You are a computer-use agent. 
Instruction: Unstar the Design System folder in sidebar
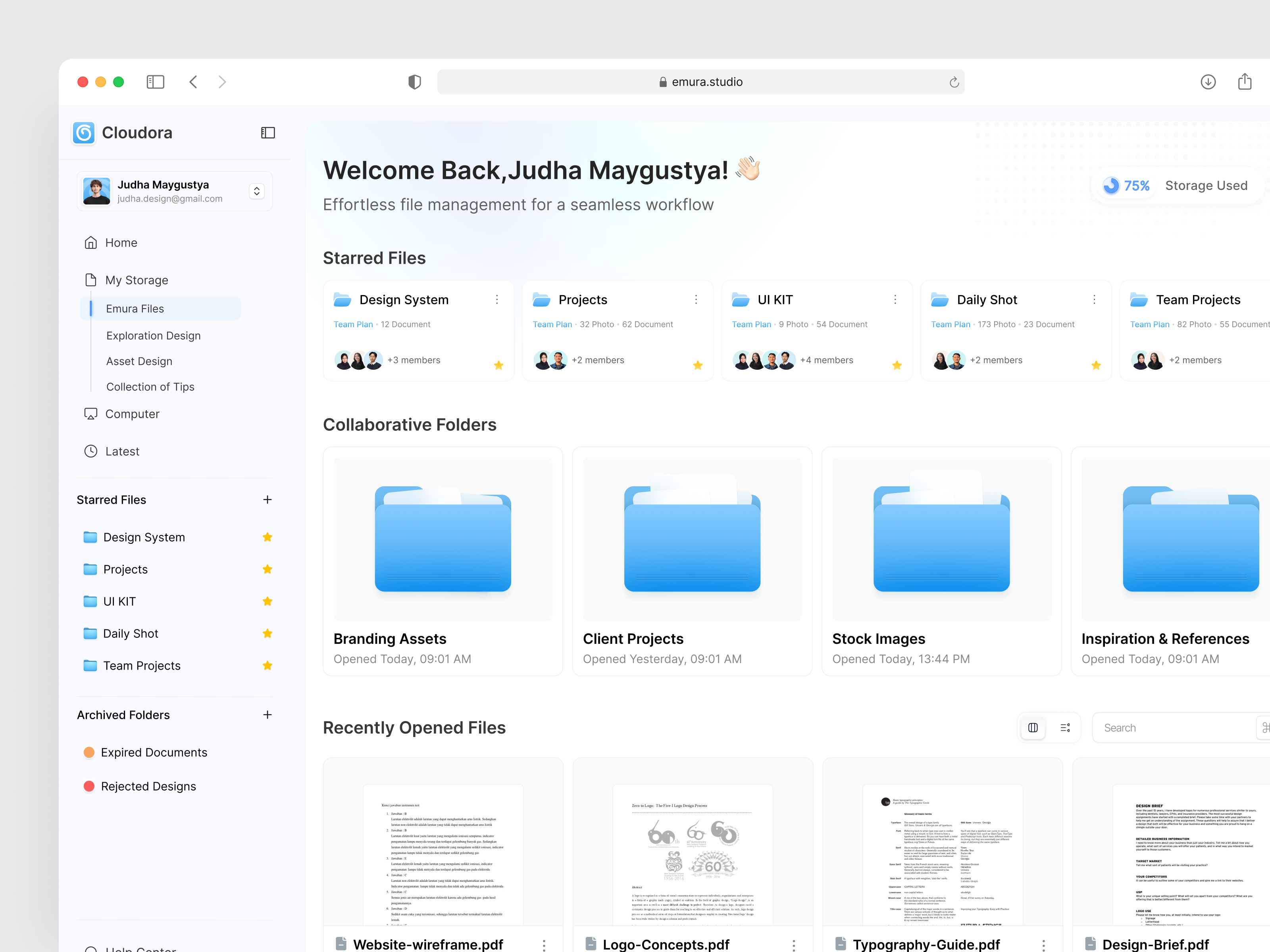coord(267,537)
